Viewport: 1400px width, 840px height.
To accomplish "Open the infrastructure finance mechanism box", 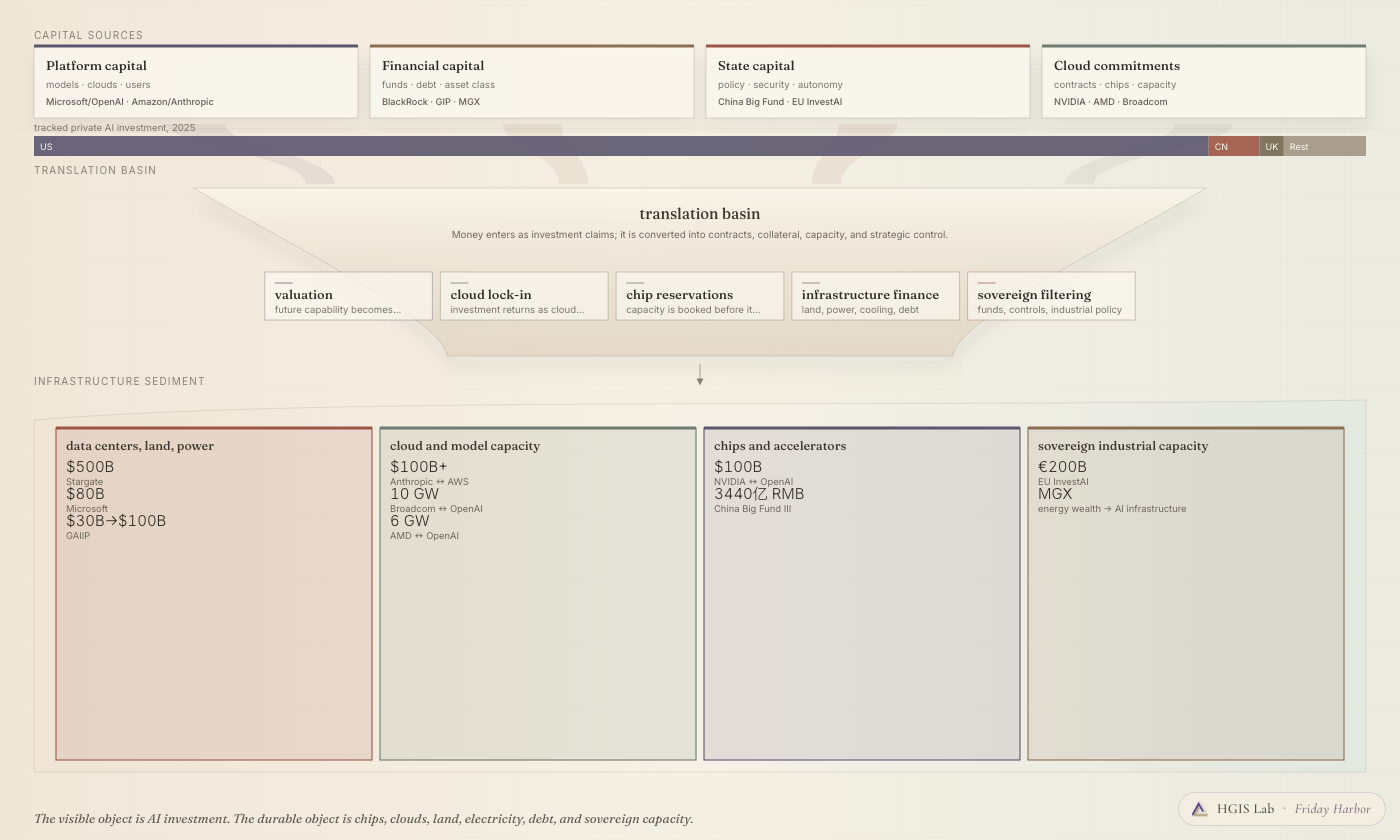I will (x=875, y=296).
